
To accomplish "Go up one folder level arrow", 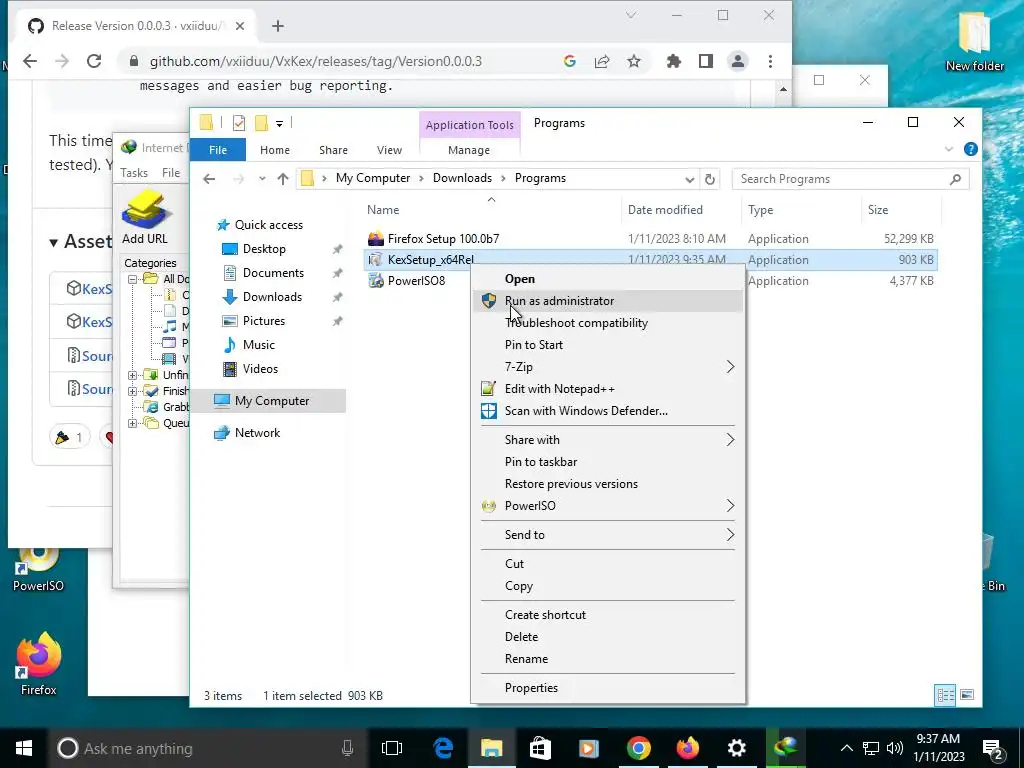I will pos(283,179).
